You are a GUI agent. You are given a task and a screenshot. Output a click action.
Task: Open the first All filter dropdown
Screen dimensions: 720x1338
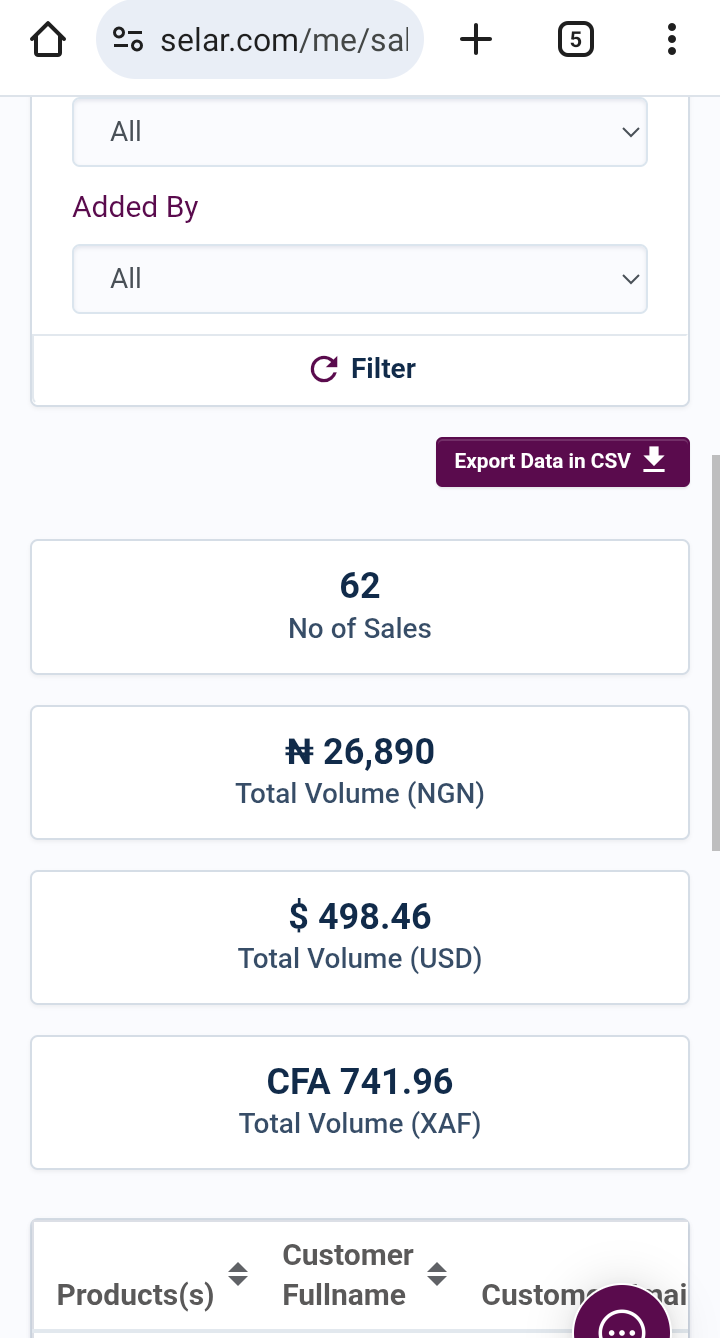point(360,131)
